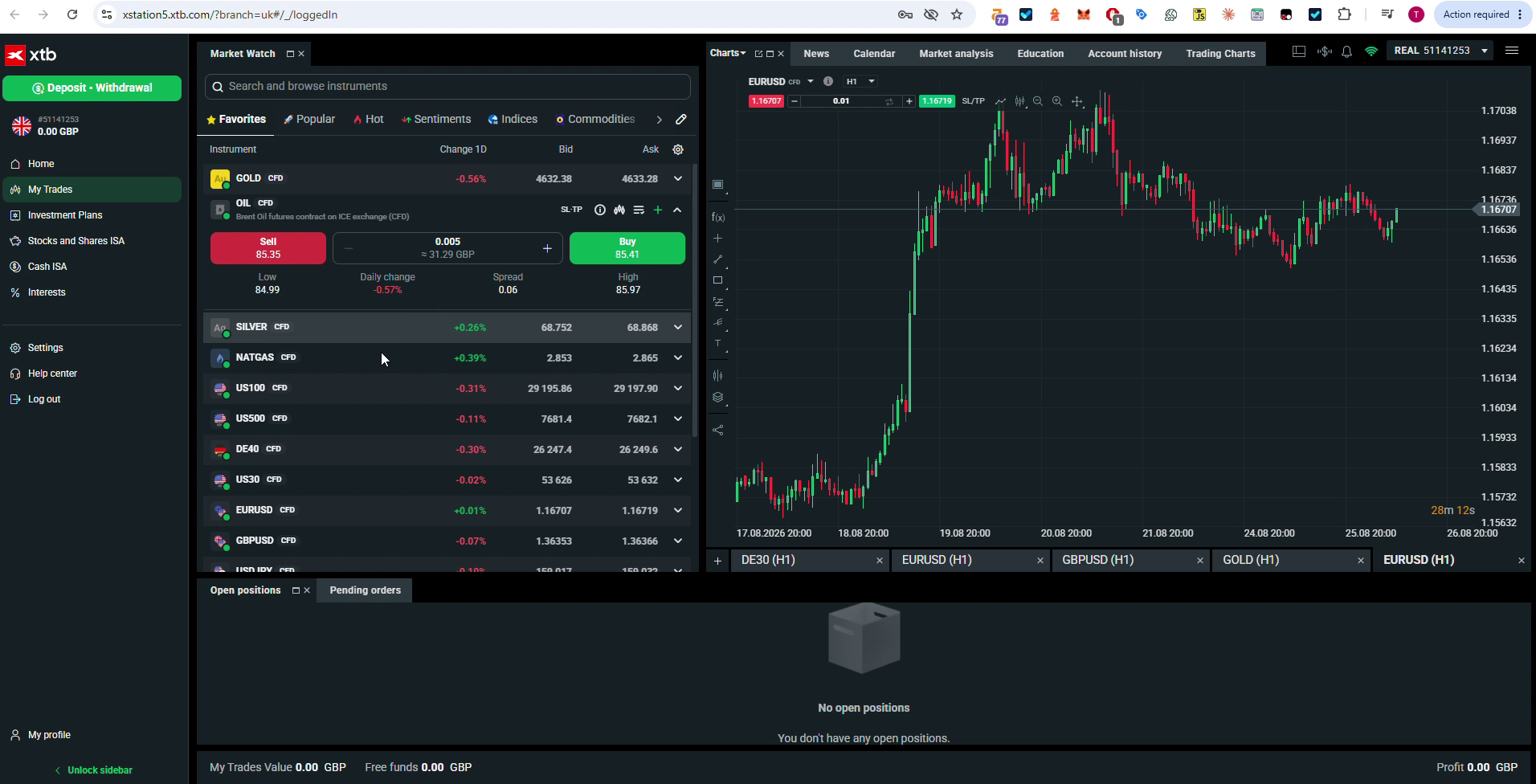Increase chart order volume with plus
1536x784 pixels.
pos(909,101)
